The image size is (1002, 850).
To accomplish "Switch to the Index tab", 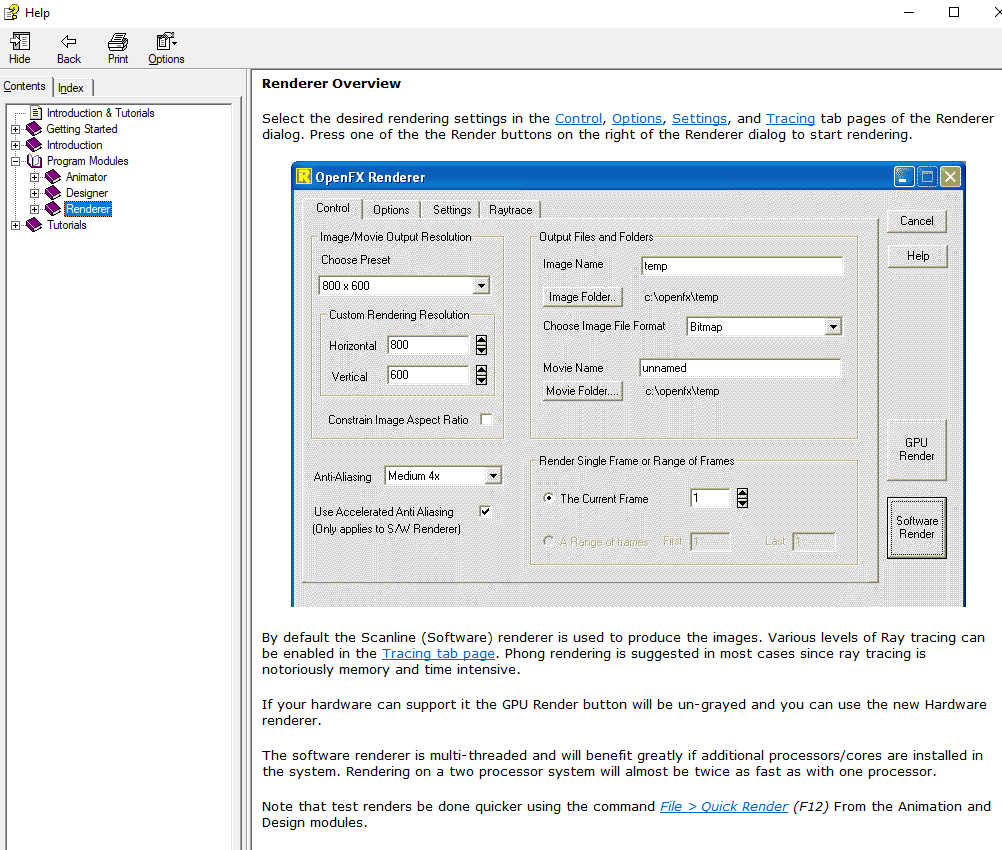I will [x=71, y=88].
